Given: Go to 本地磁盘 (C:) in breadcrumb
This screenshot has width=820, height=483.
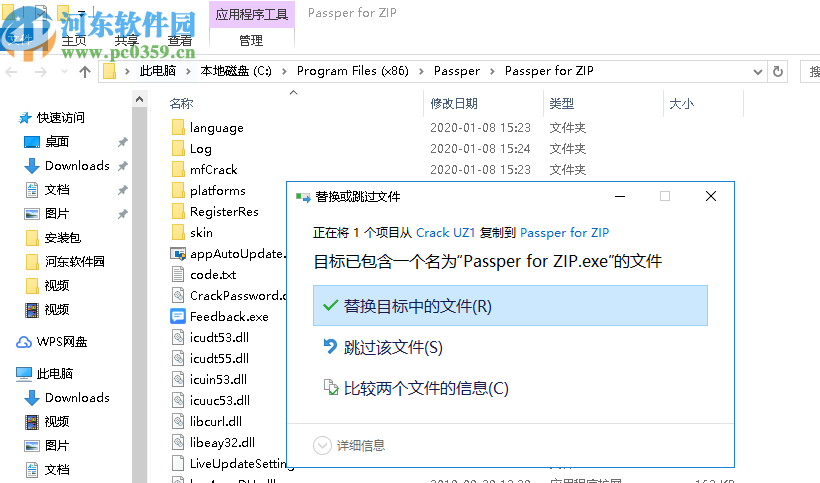Looking at the screenshot, I should point(236,71).
